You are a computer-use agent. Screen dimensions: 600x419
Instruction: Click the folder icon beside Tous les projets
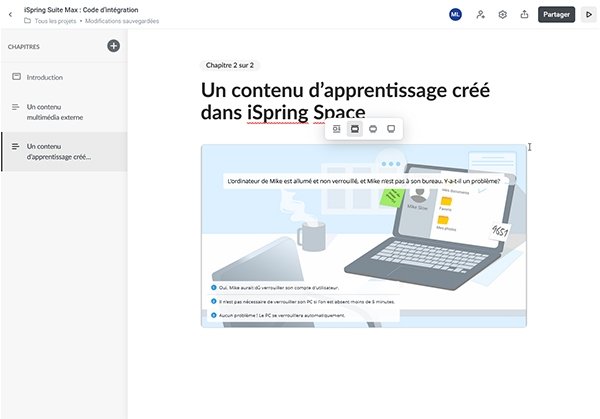click(28, 21)
